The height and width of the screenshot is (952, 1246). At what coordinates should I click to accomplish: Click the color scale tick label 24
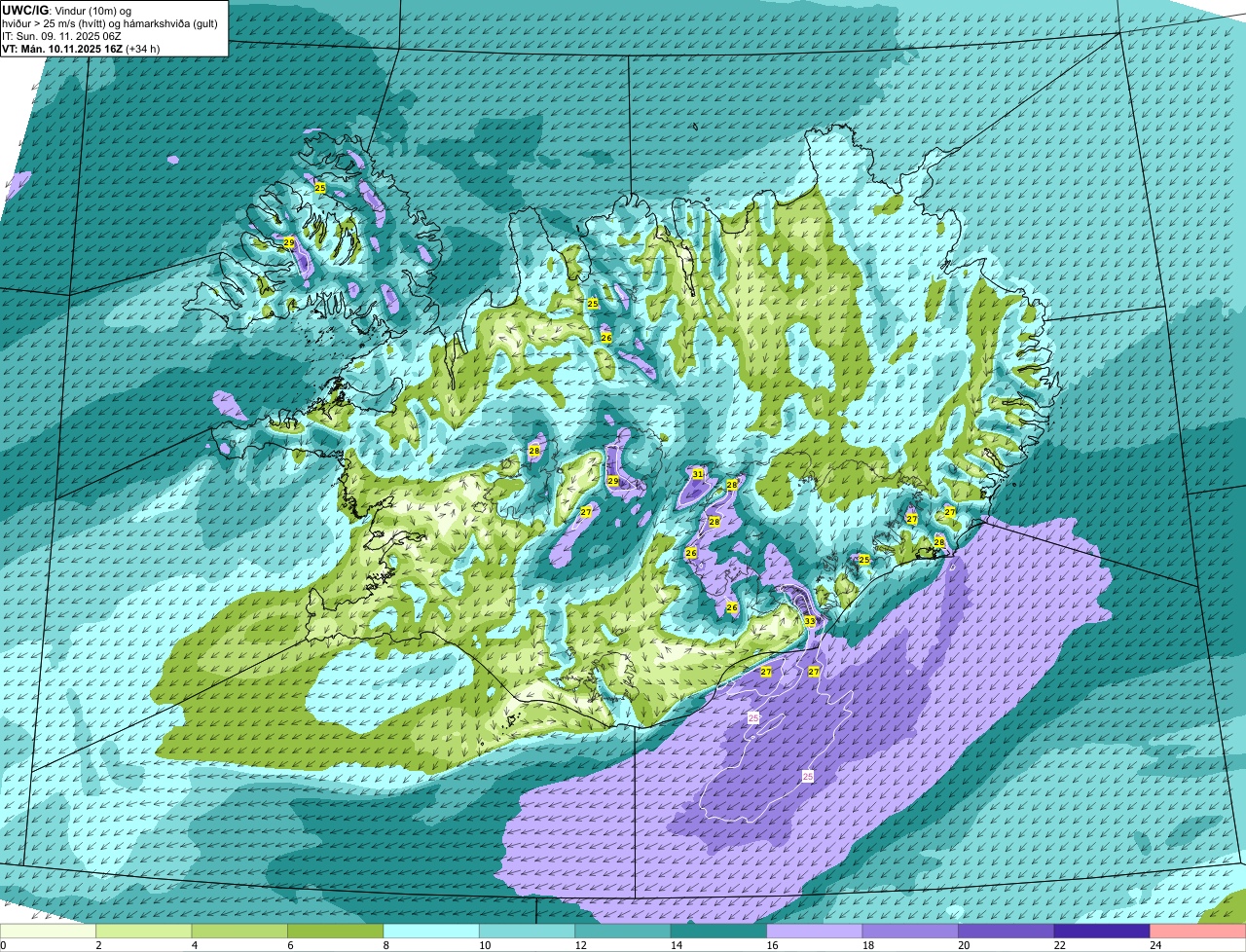click(x=1155, y=945)
